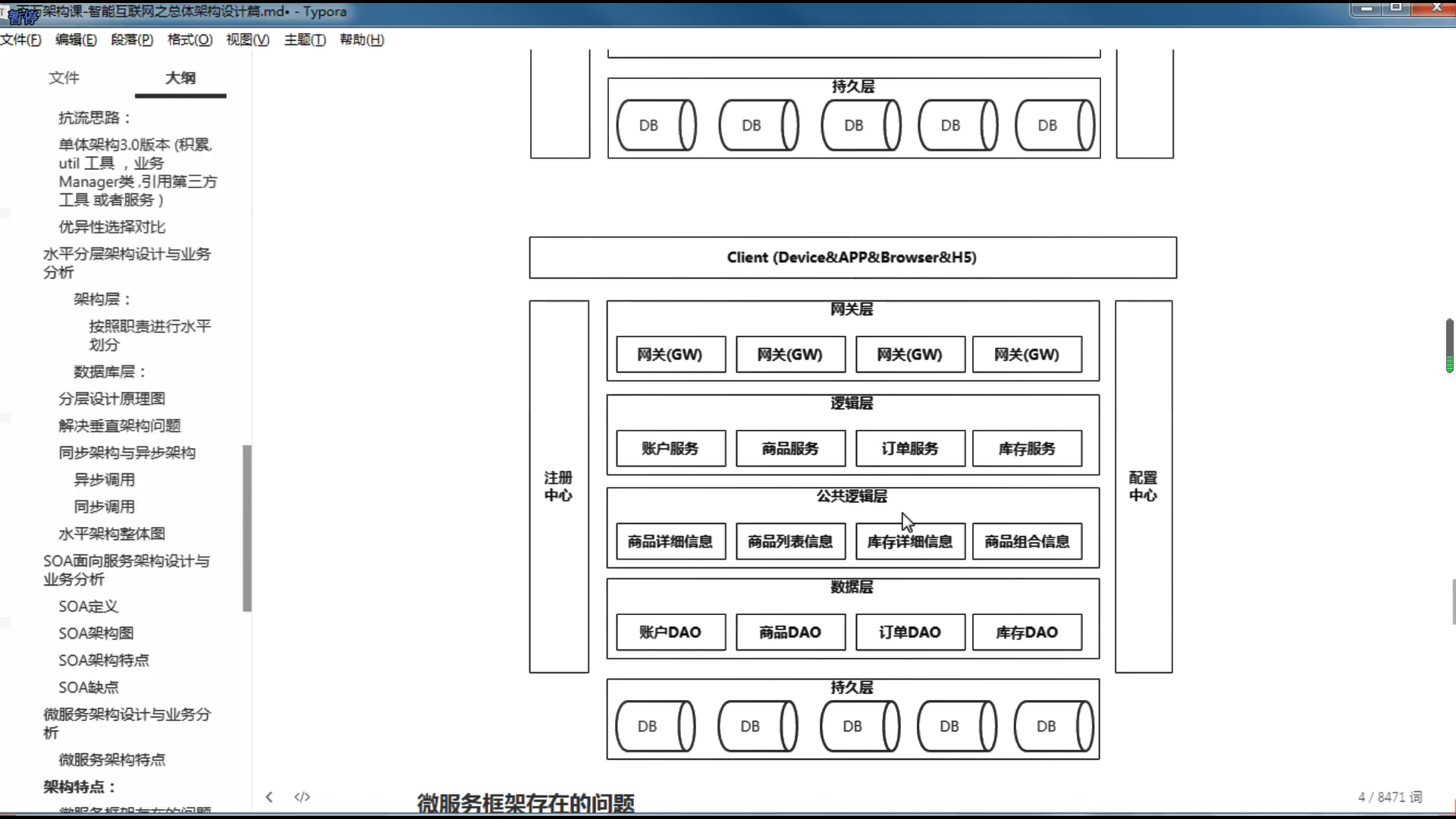Toggle source code mode icon
The height and width of the screenshot is (819, 1456).
[x=302, y=796]
